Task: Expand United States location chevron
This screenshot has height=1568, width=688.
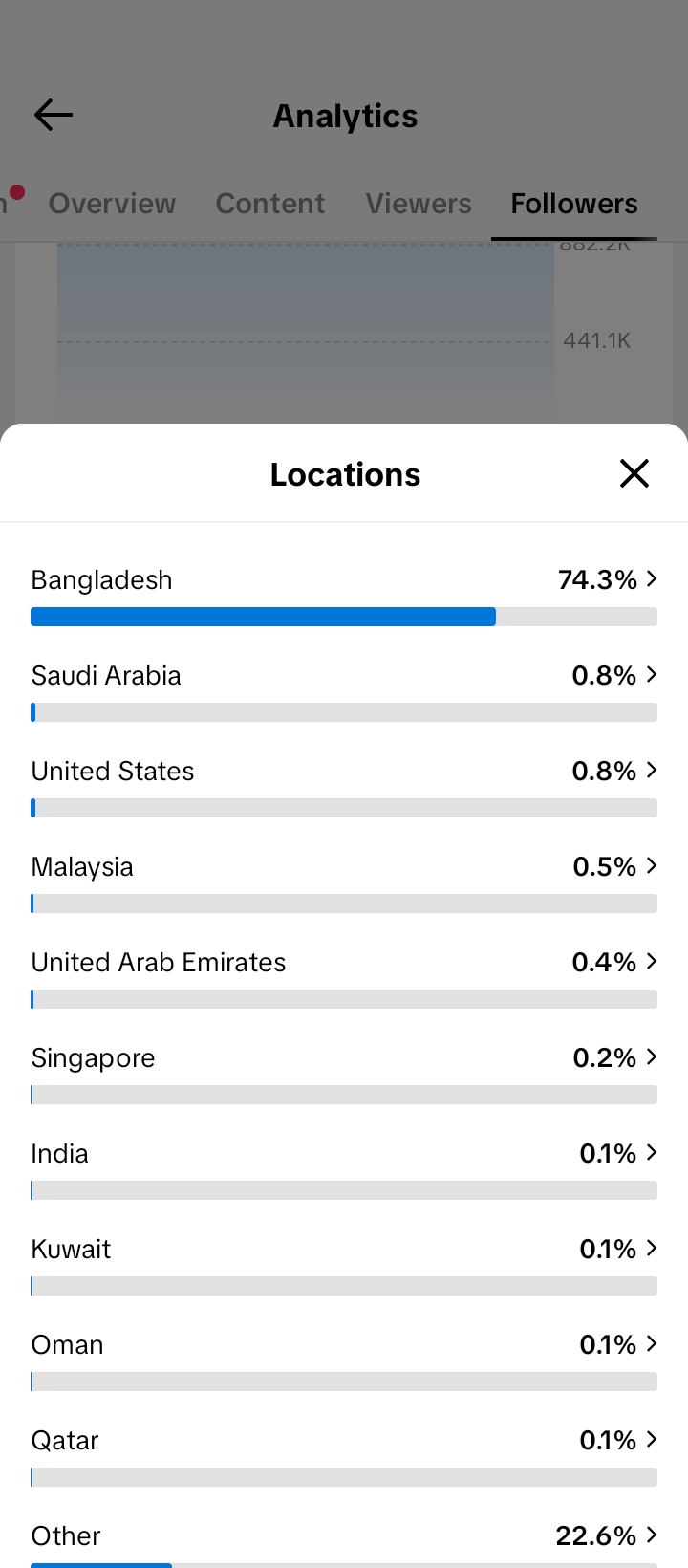Action: (652, 770)
